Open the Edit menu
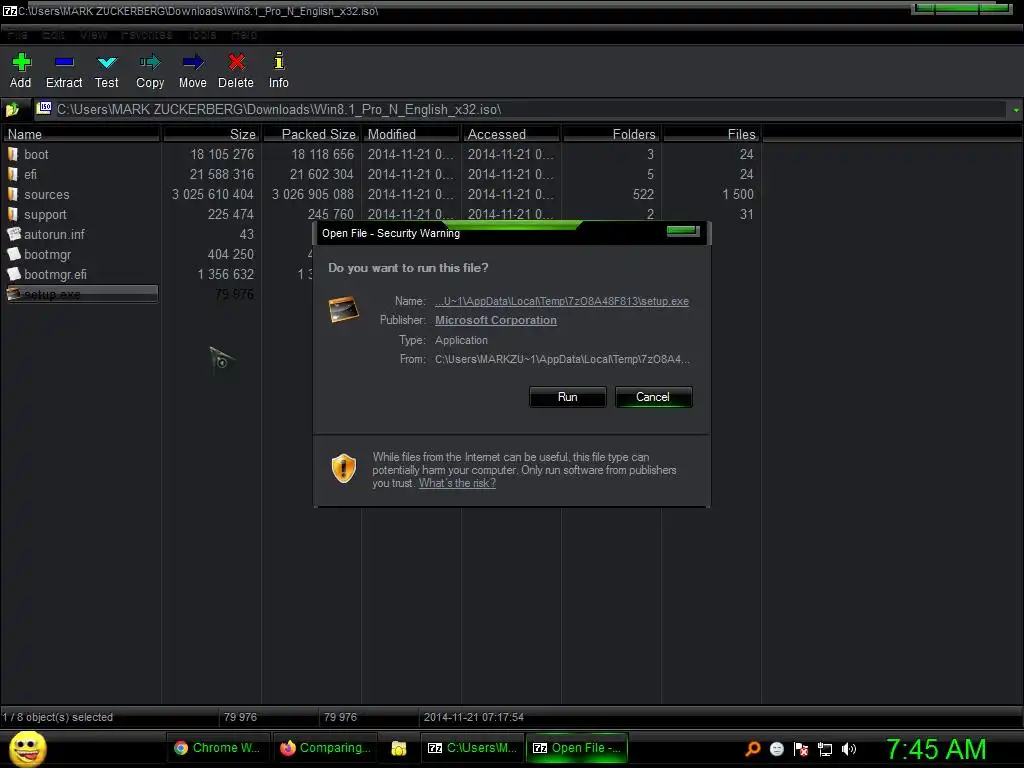Screen dimensions: 1024x768 (53, 35)
